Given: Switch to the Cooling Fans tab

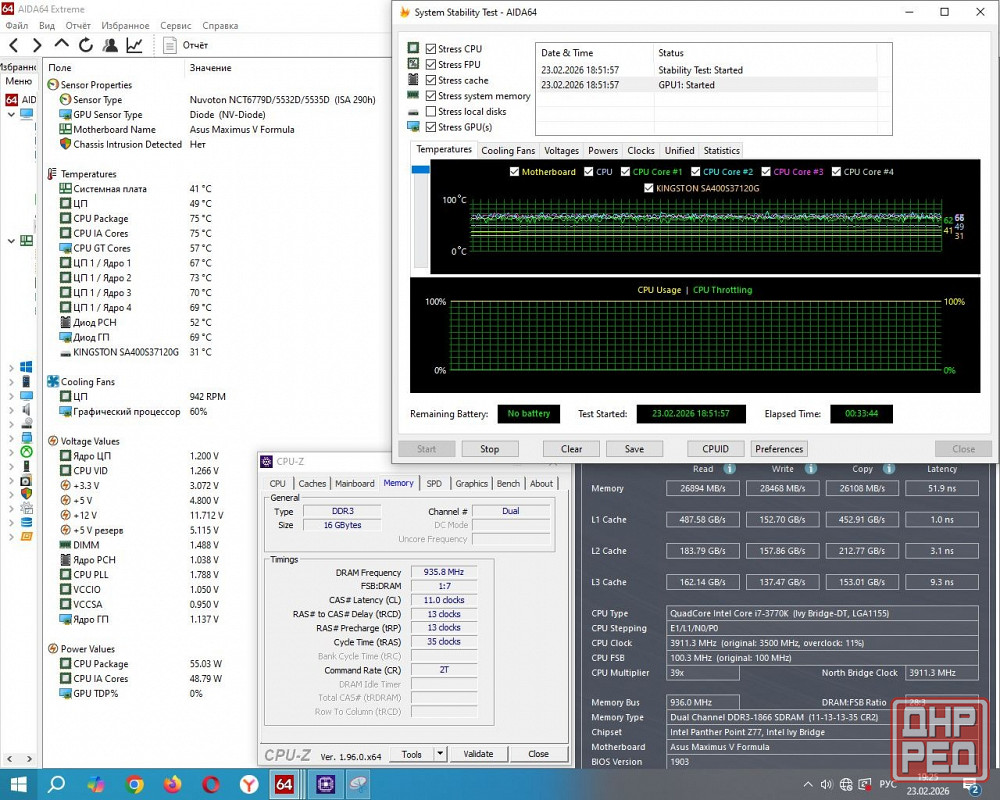Looking at the screenshot, I should click(x=508, y=151).
